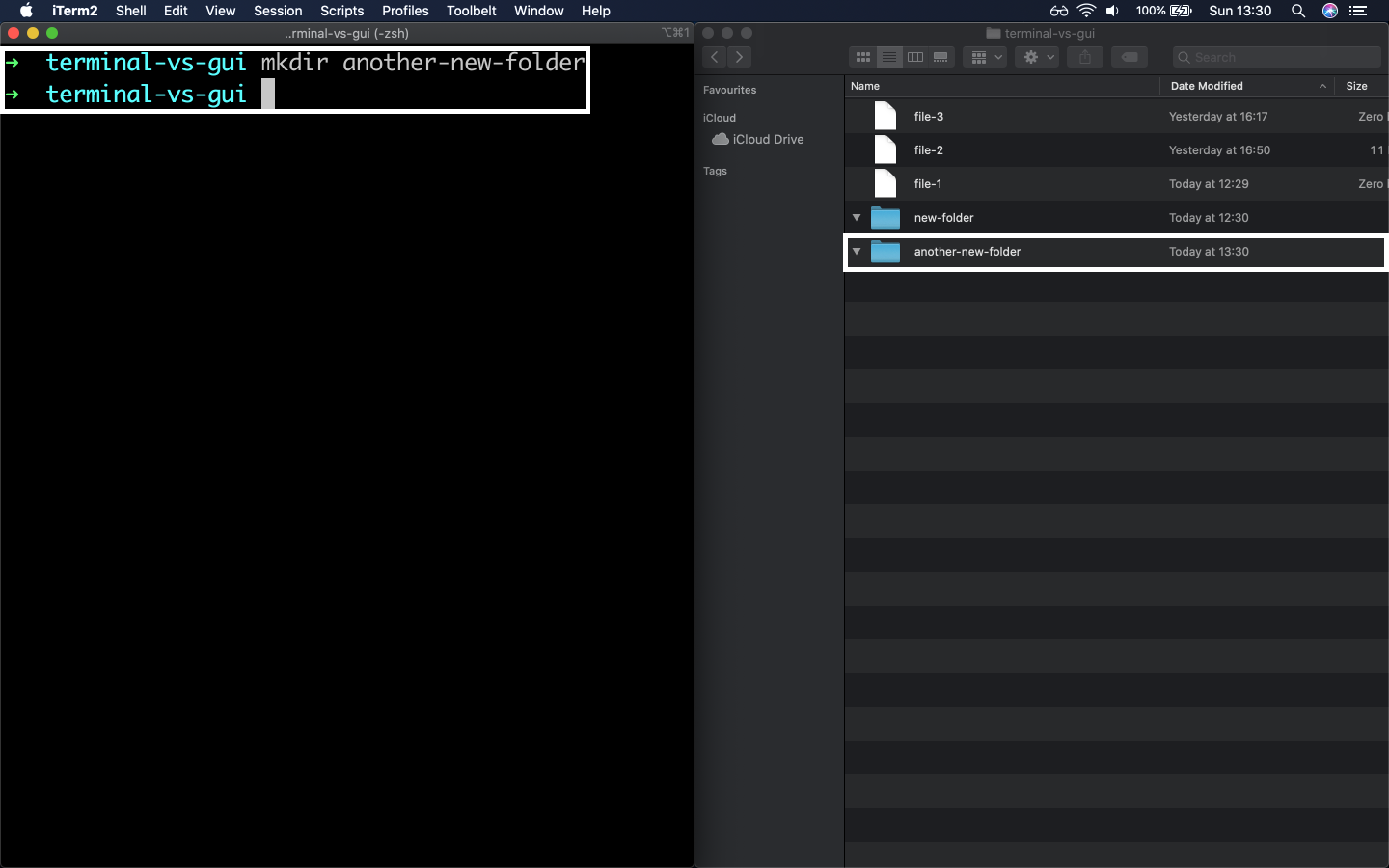This screenshot has width=1389, height=868.
Task: Open the Finder group-by dropdown
Action: pyautogui.click(x=985, y=57)
